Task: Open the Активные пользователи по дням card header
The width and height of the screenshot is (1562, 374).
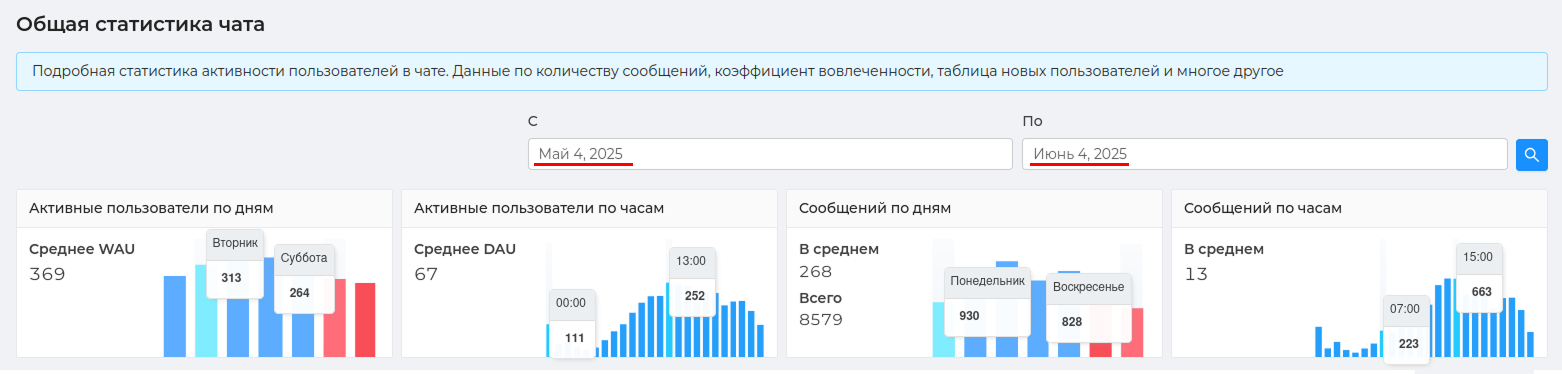Action: pyautogui.click(x=204, y=208)
